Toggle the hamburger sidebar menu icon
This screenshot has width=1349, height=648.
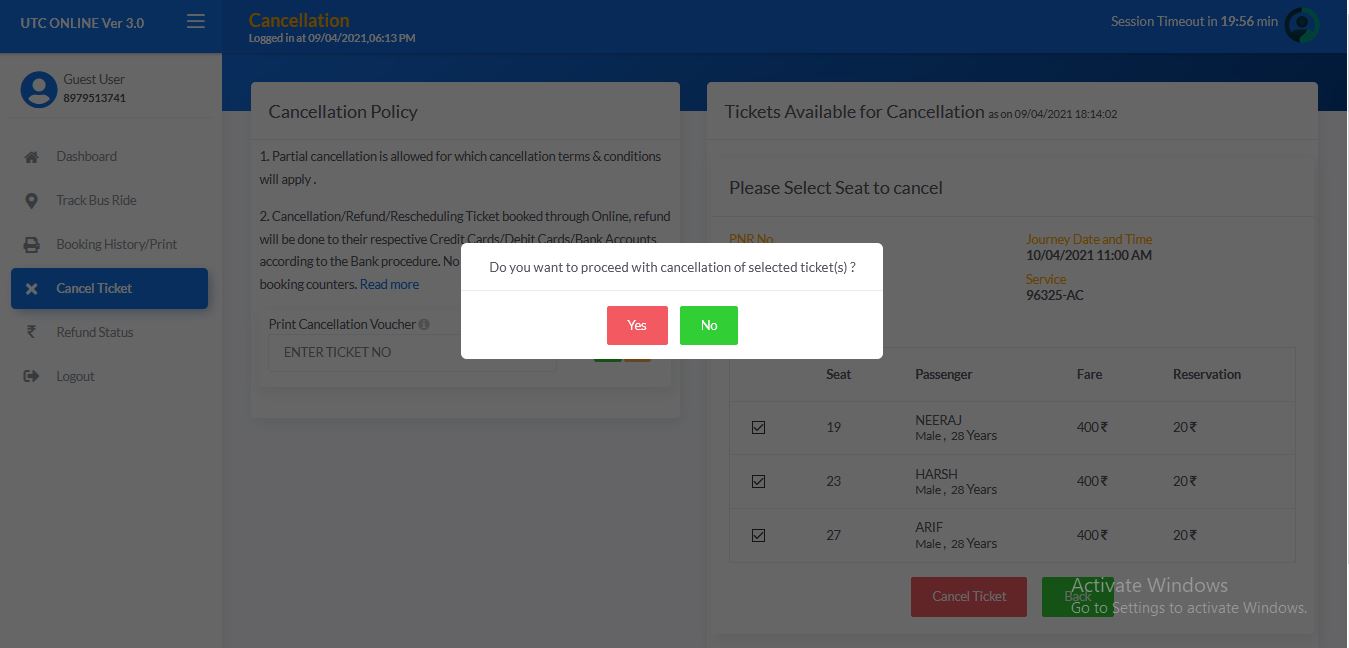coord(196,21)
